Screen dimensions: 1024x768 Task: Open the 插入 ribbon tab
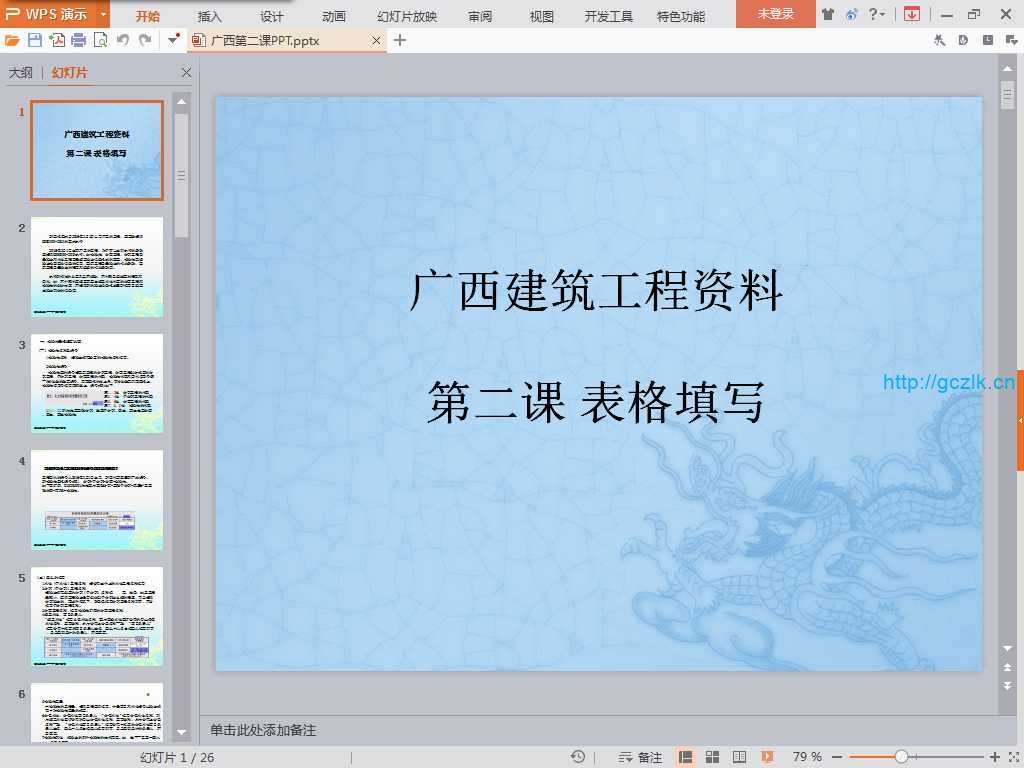210,16
